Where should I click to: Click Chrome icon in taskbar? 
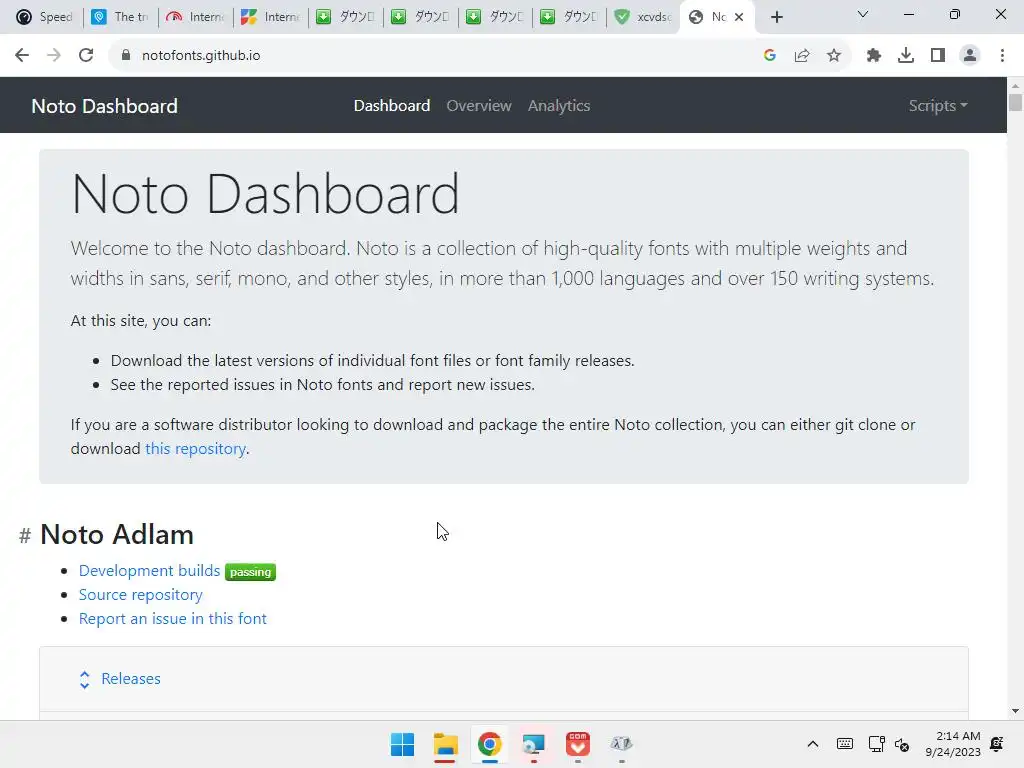(489, 744)
